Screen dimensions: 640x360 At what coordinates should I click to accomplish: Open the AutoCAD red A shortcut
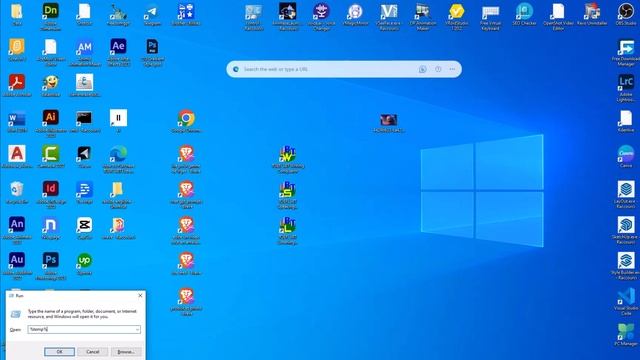(17, 154)
